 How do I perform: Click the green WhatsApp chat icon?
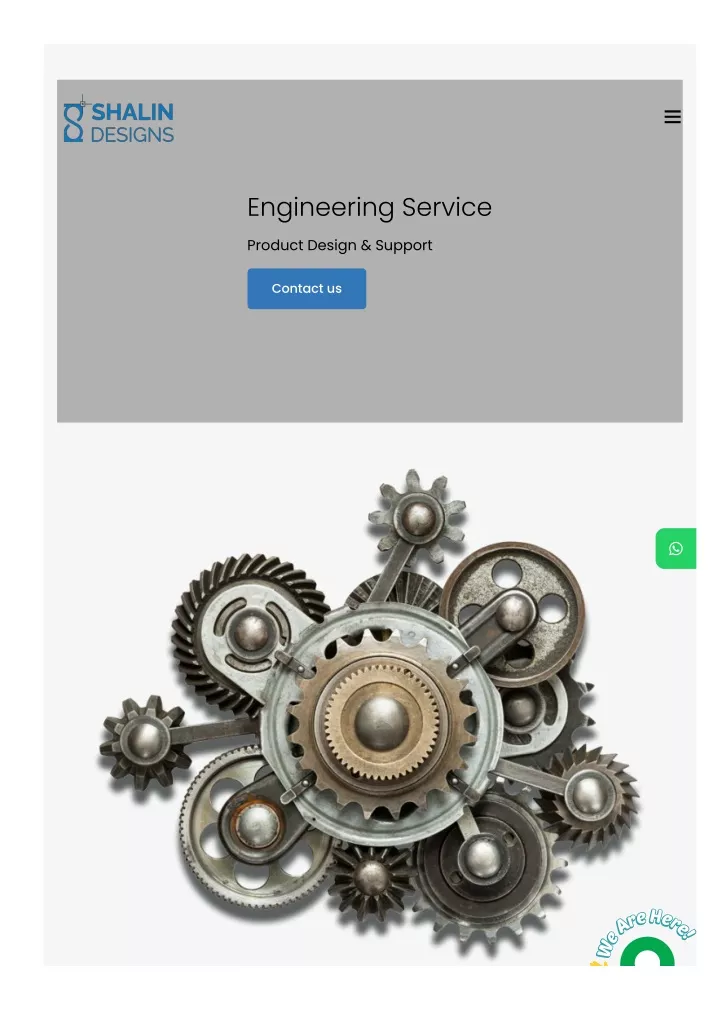pos(675,549)
